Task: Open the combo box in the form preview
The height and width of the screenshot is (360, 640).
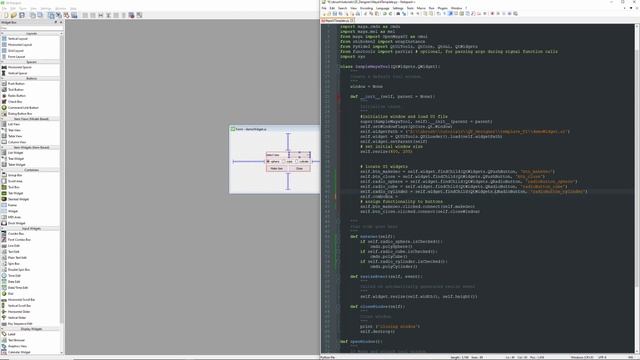Action: tap(300, 155)
